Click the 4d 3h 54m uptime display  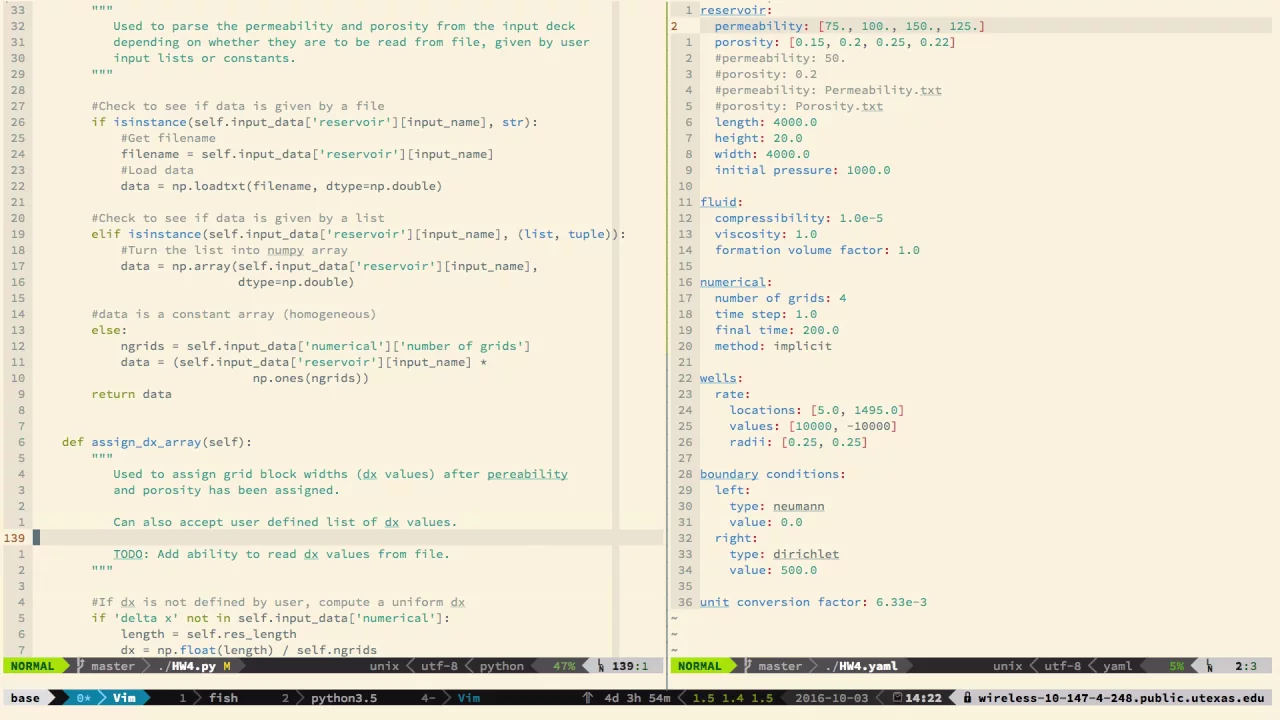click(x=637, y=698)
